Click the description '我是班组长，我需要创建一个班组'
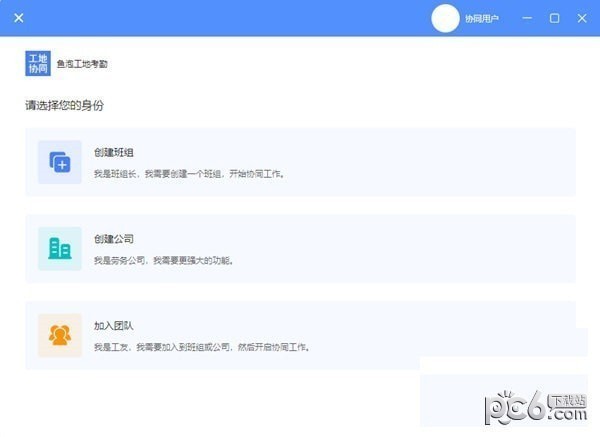 tap(190, 173)
